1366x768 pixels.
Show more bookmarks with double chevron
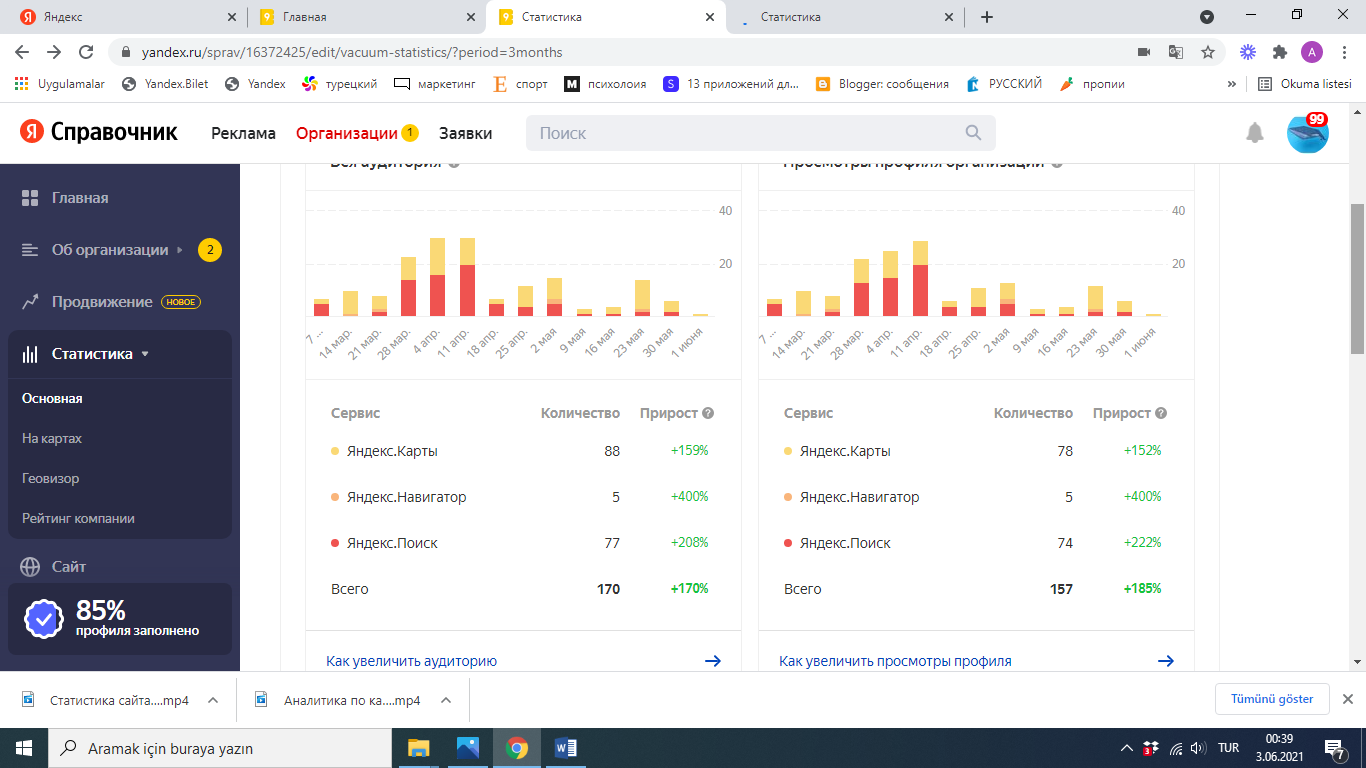(x=1232, y=84)
